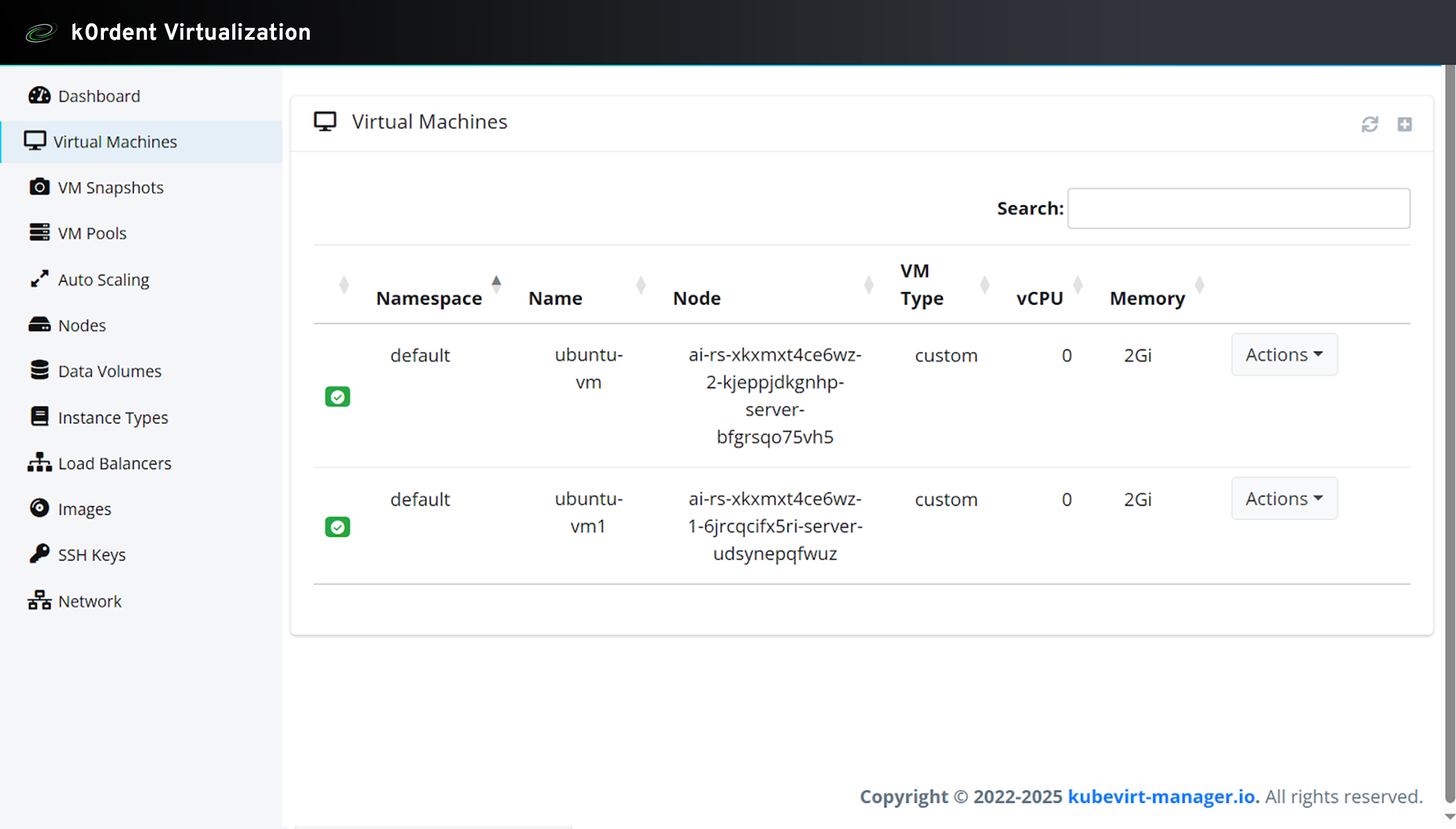Click the Load Balancers hierarchy icon
The height and width of the screenshot is (829, 1456).
point(39,462)
